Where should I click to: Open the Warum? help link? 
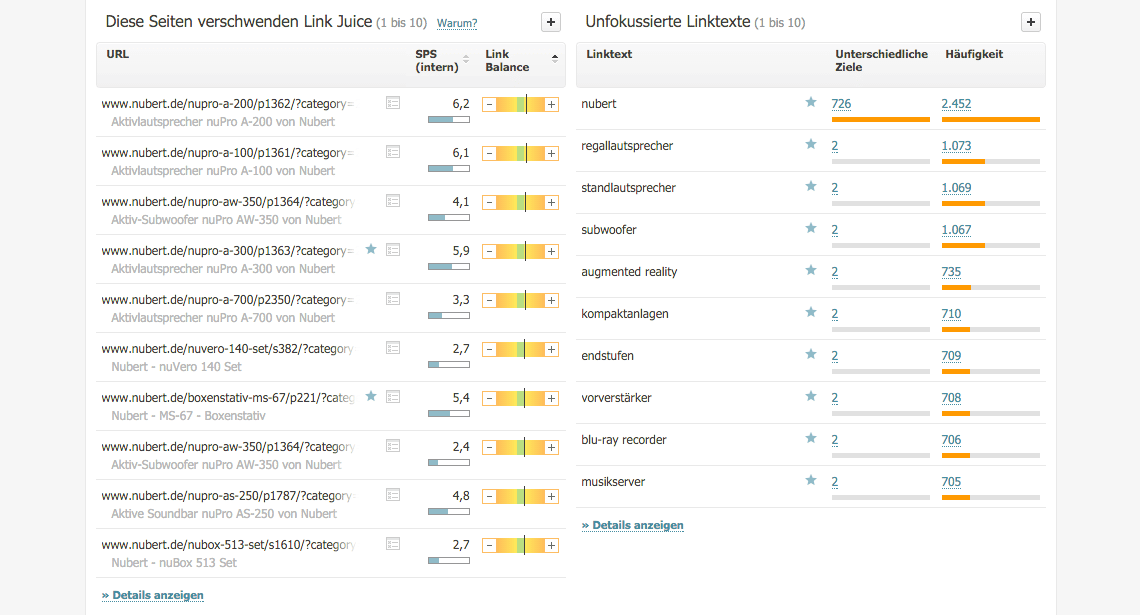pos(457,23)
